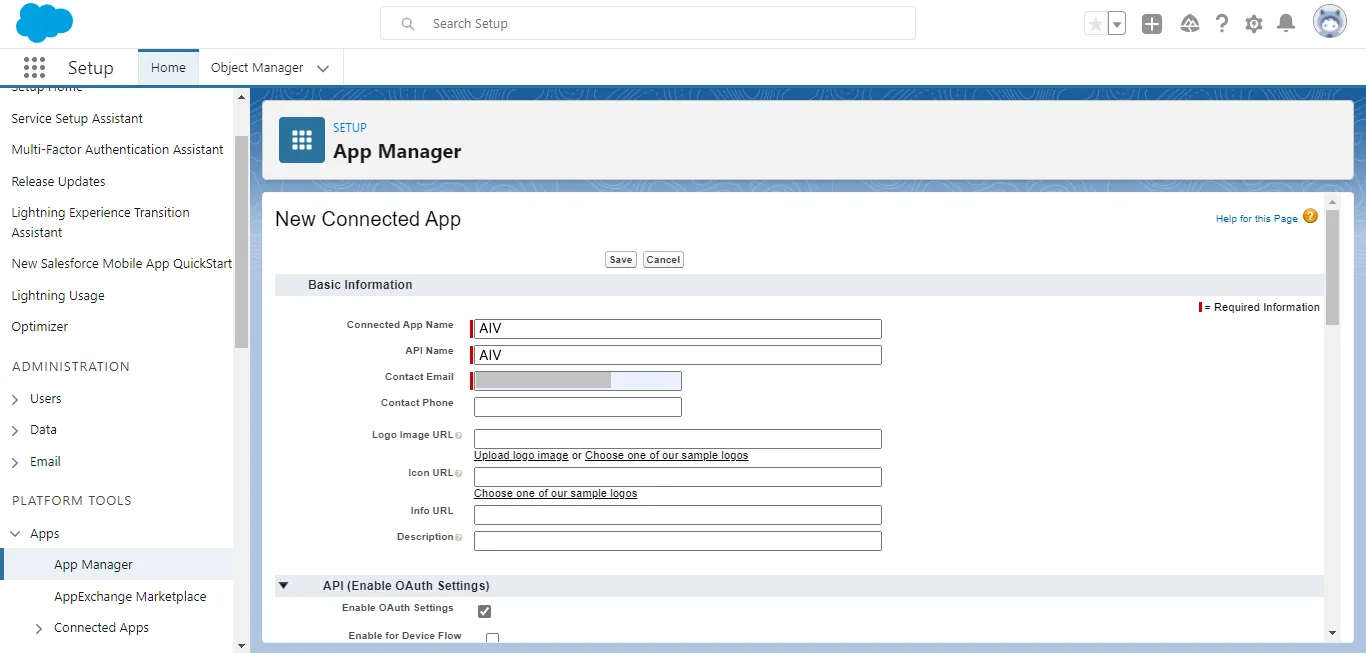Click the left sidebar scrollbar thumb
The height and width of the screenshot is (653, 1366).
tap(240, 241)
